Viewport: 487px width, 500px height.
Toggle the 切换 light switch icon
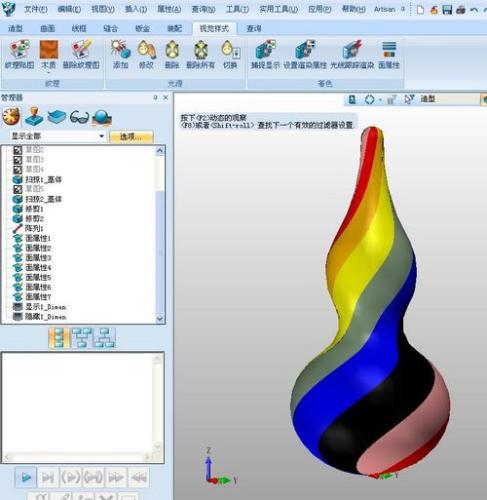click(230, 50)
